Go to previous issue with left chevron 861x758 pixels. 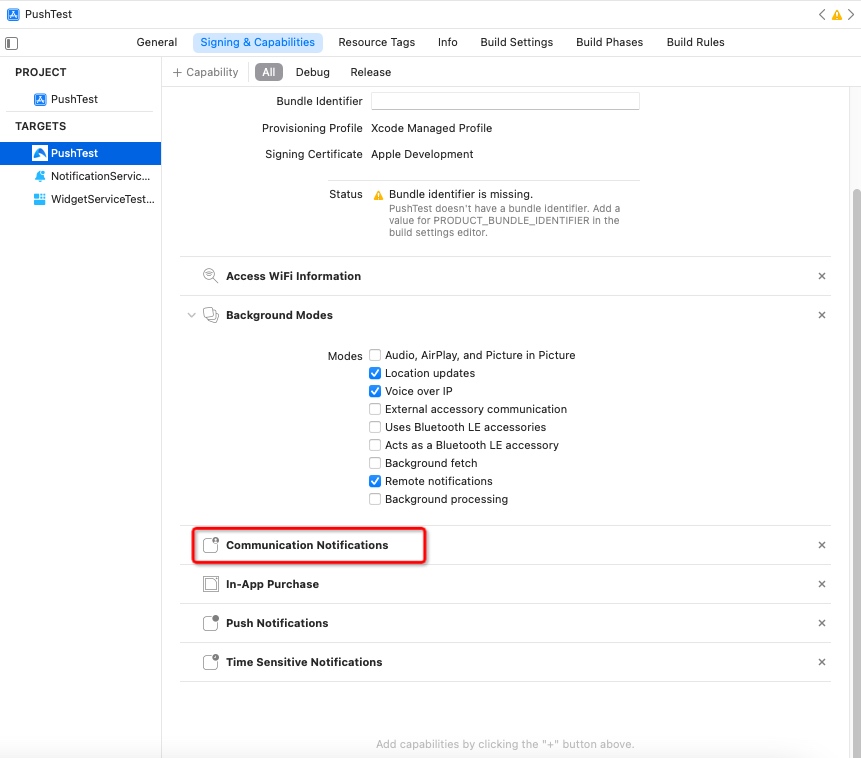pos(822,15)
